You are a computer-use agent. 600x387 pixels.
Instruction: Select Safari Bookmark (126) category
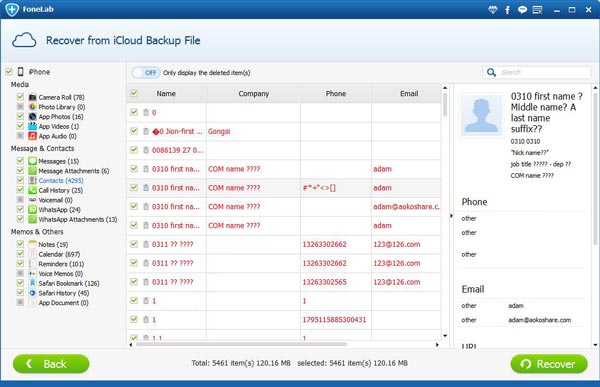pos(69,283)
